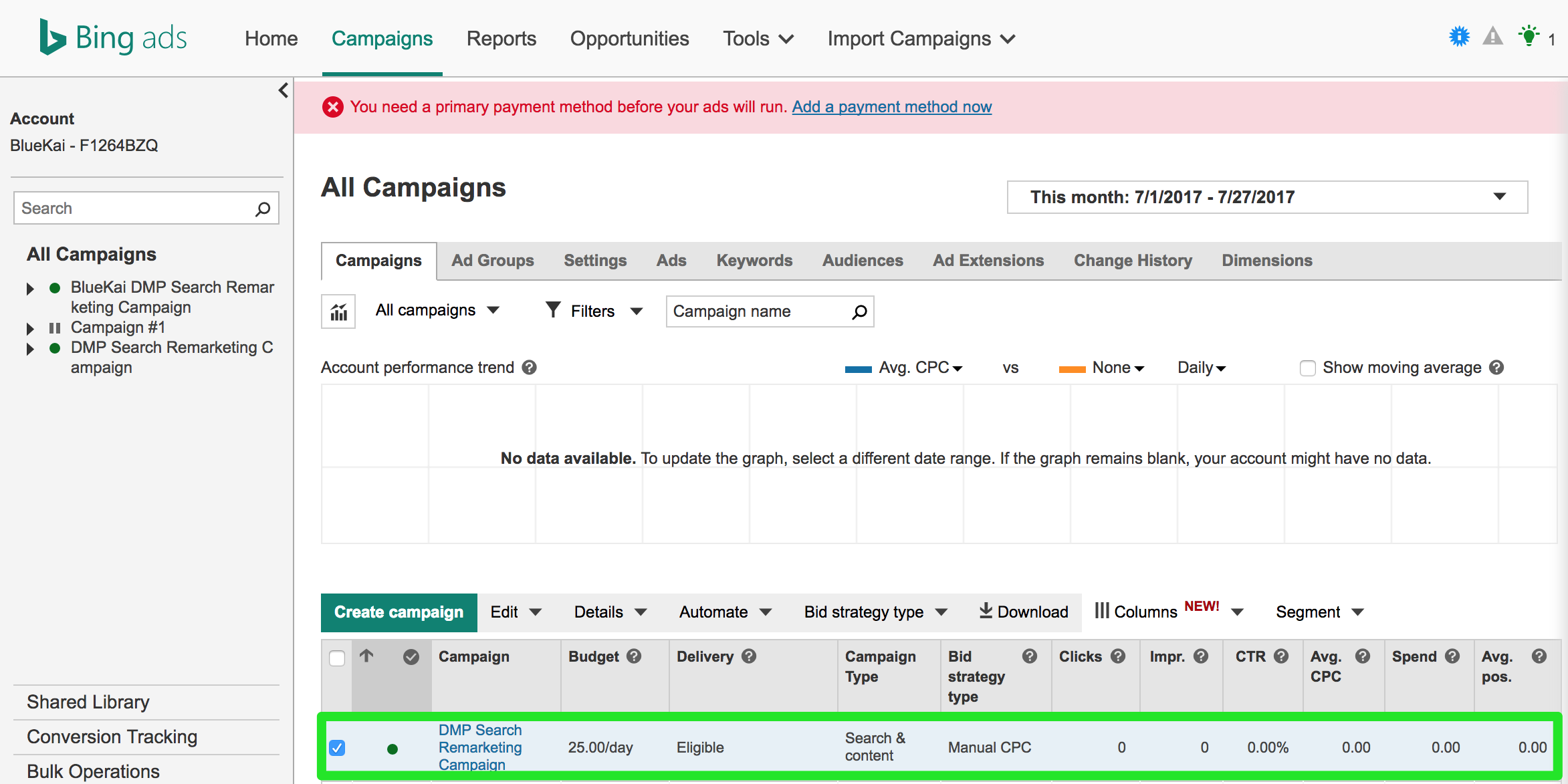
Task: Check the select-all campaigns header checkbox
Action: (x=337, y=658)
